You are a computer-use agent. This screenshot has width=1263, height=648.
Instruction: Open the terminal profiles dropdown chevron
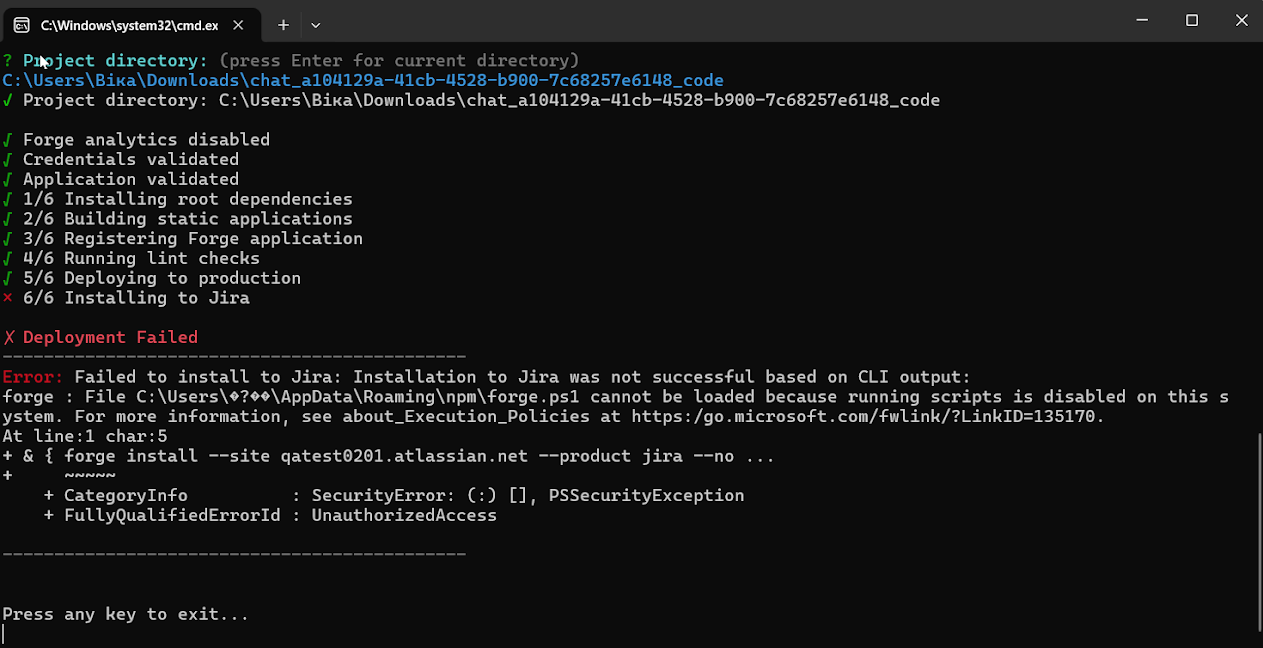point(316,24)
